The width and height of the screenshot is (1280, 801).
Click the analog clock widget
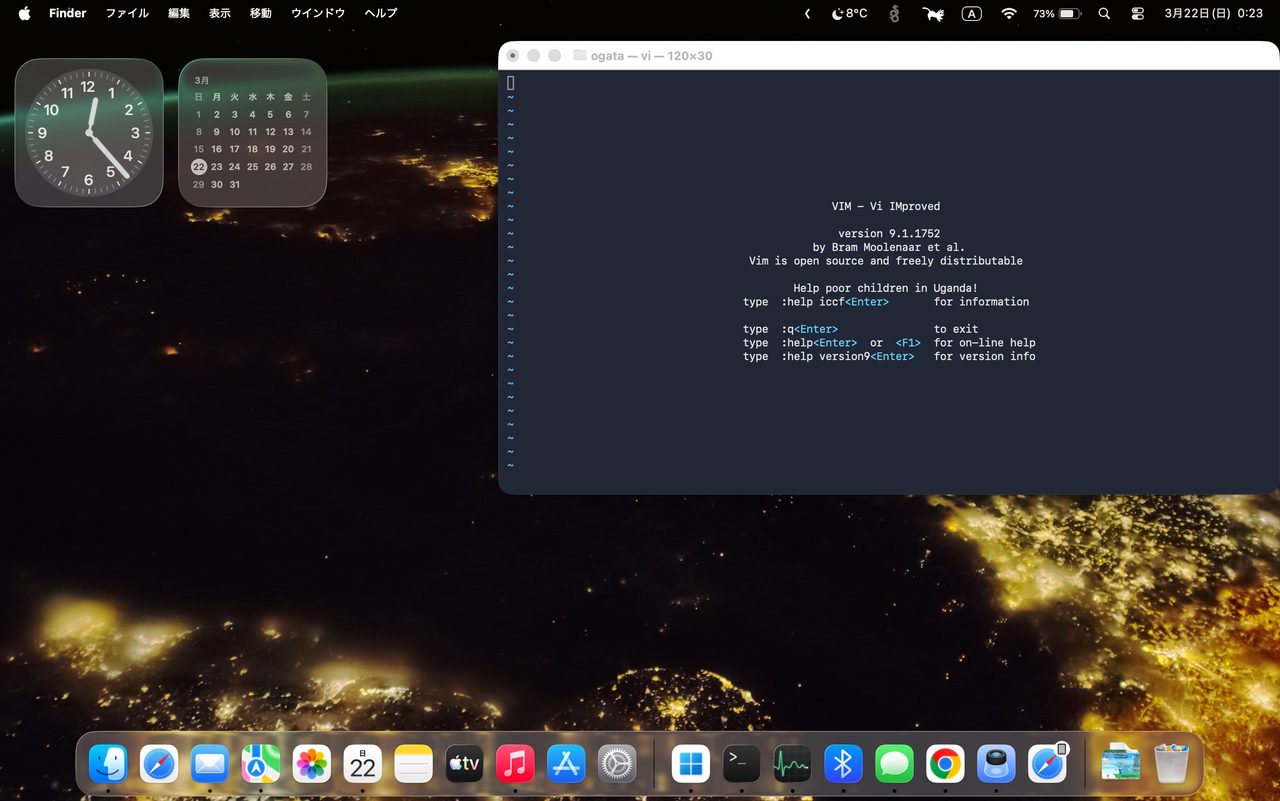(x=89, y=133)
